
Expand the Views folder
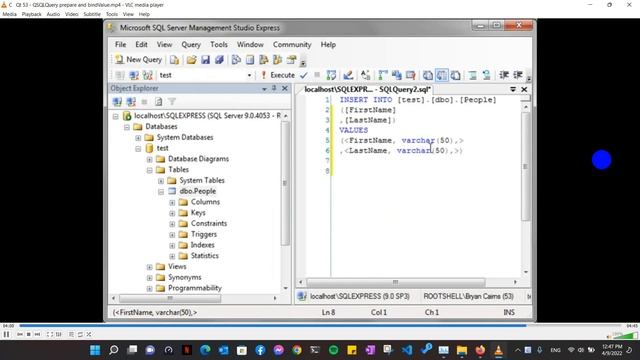point(149,267)
